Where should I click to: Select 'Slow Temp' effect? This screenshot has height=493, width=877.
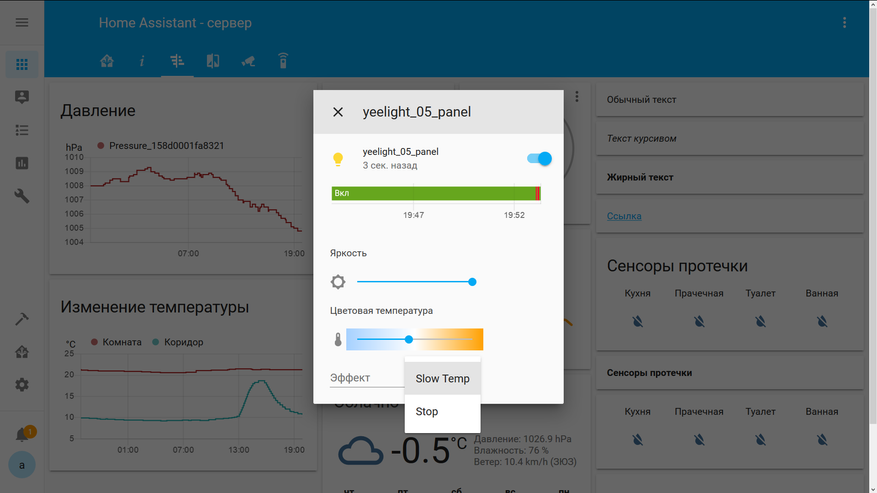[x=442, y=379]
